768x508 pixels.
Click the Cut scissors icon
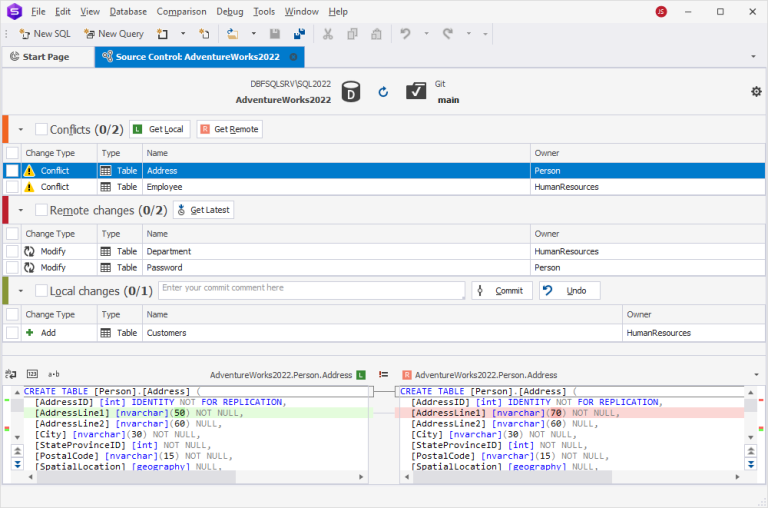click(x=328, y=34)
